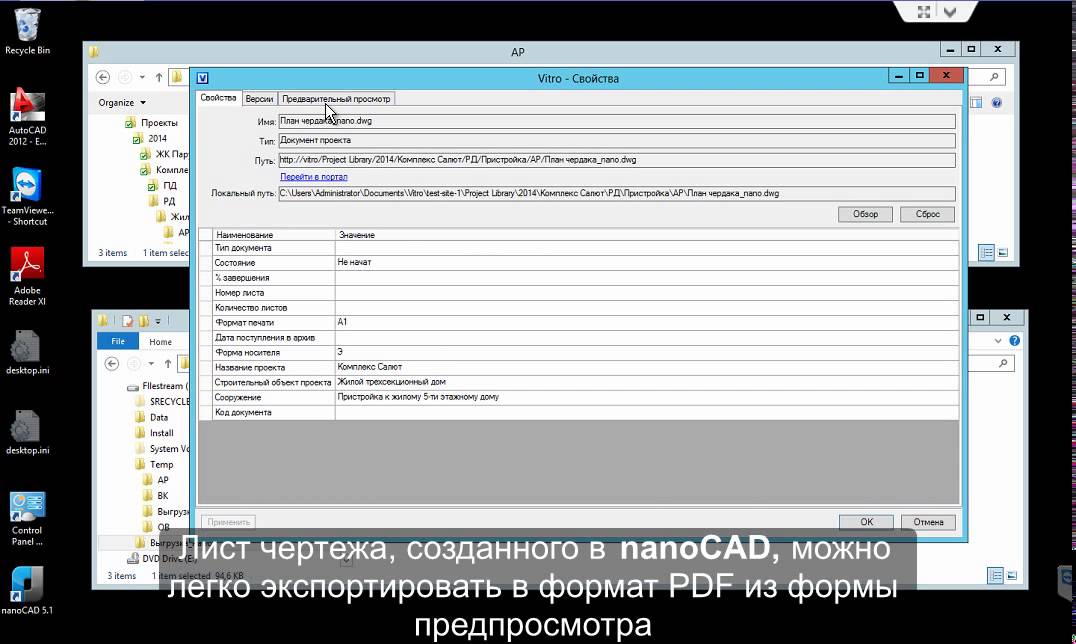Open recent locations dropdown in lower explorer
The height and width of the screenshot is (644, 1076).
click(x=151, y=363)
